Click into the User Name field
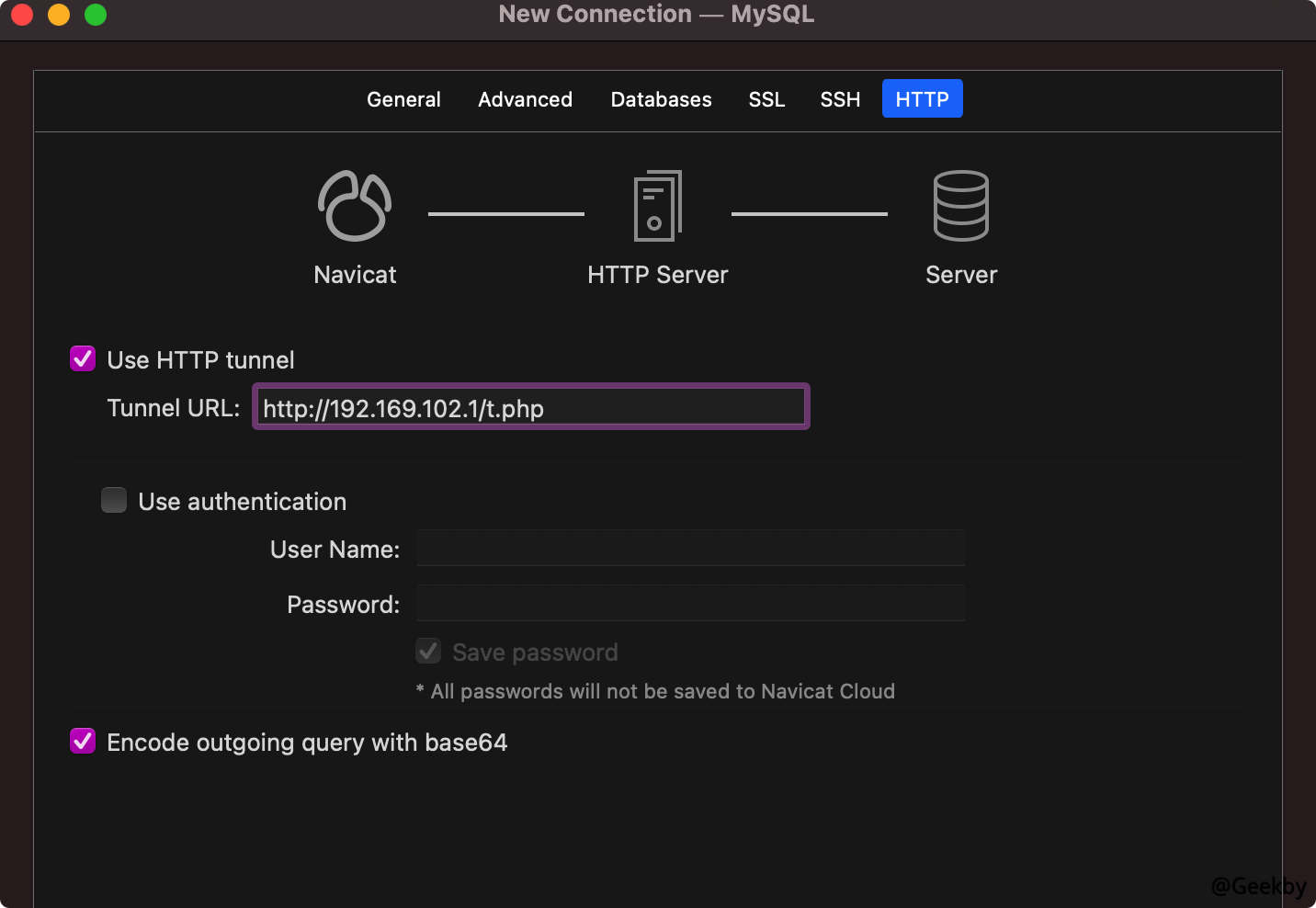This screenshot has height=908, width=1316. click(691, 548)
